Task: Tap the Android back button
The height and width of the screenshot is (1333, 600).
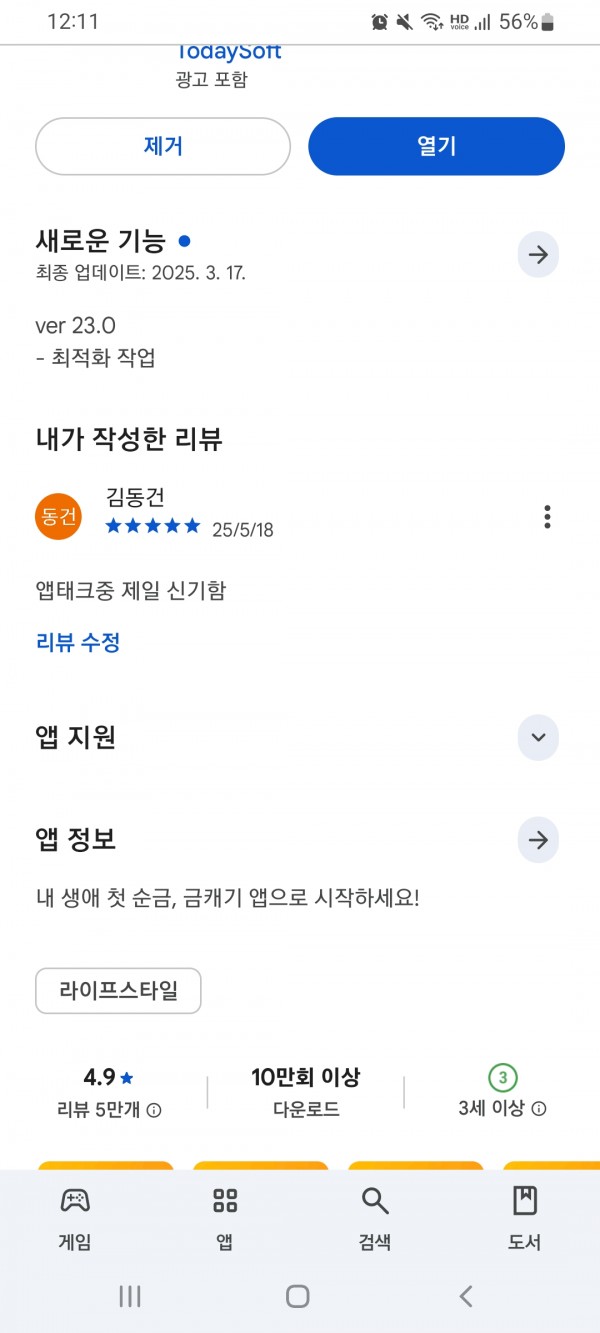Action: (x=466, y=1297)
